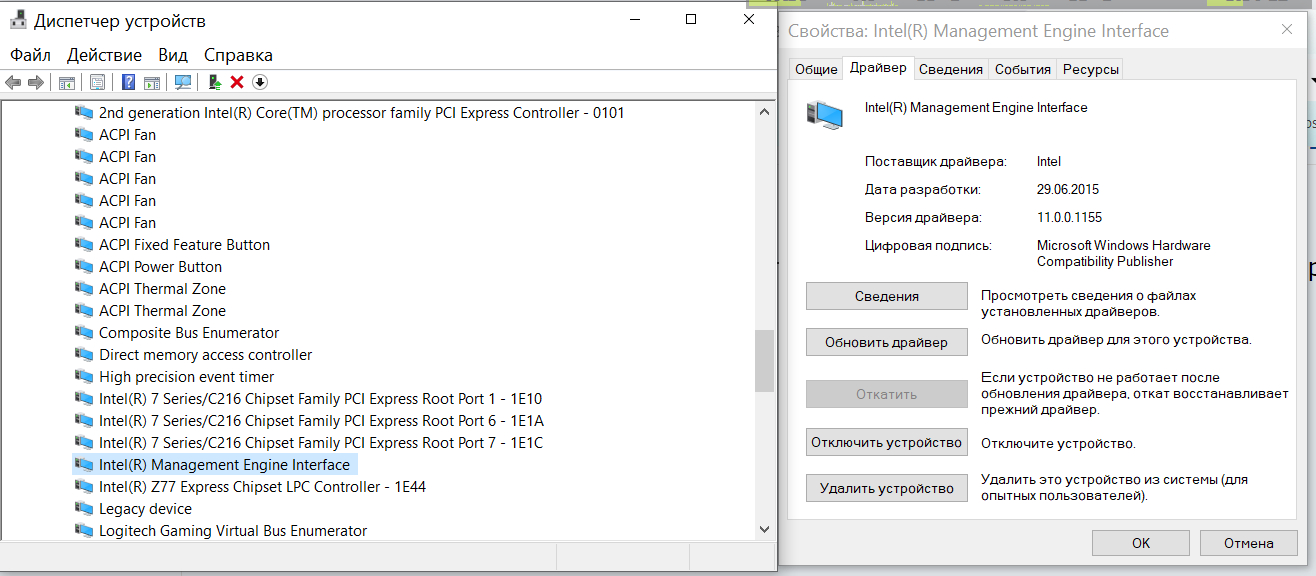Select PCI Express Root Port 7 - 1E1C
This screenshot has width=1316, height=576.
coord(321,443)
